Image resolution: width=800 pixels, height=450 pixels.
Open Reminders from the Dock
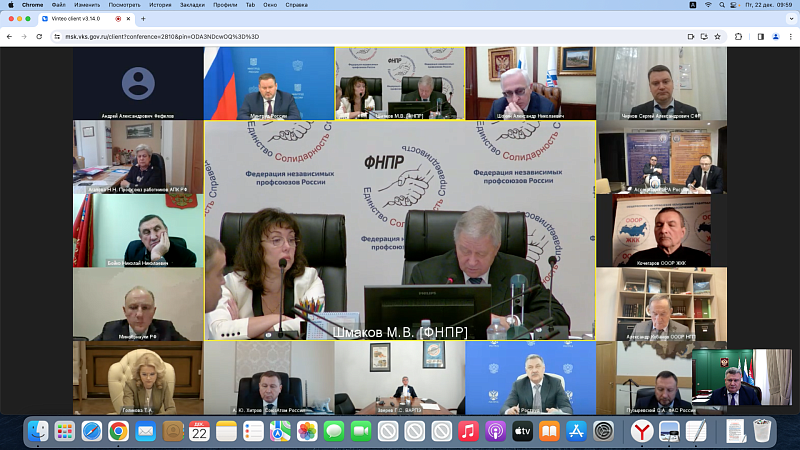253,432
